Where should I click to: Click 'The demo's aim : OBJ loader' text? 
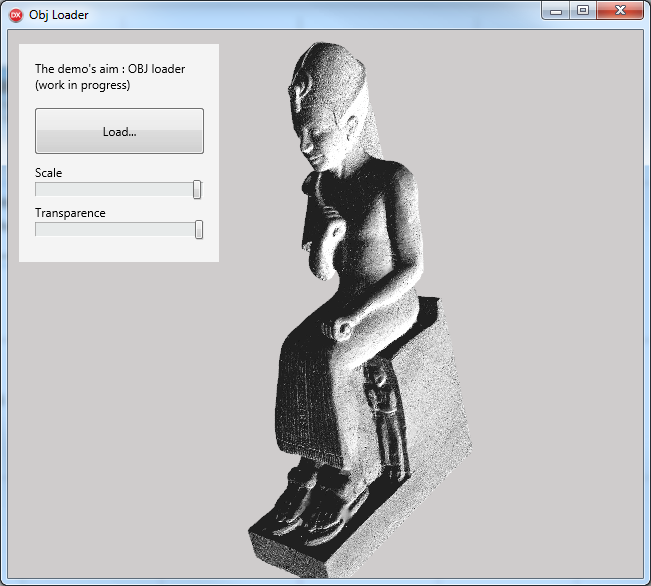[x=110, y=69]
